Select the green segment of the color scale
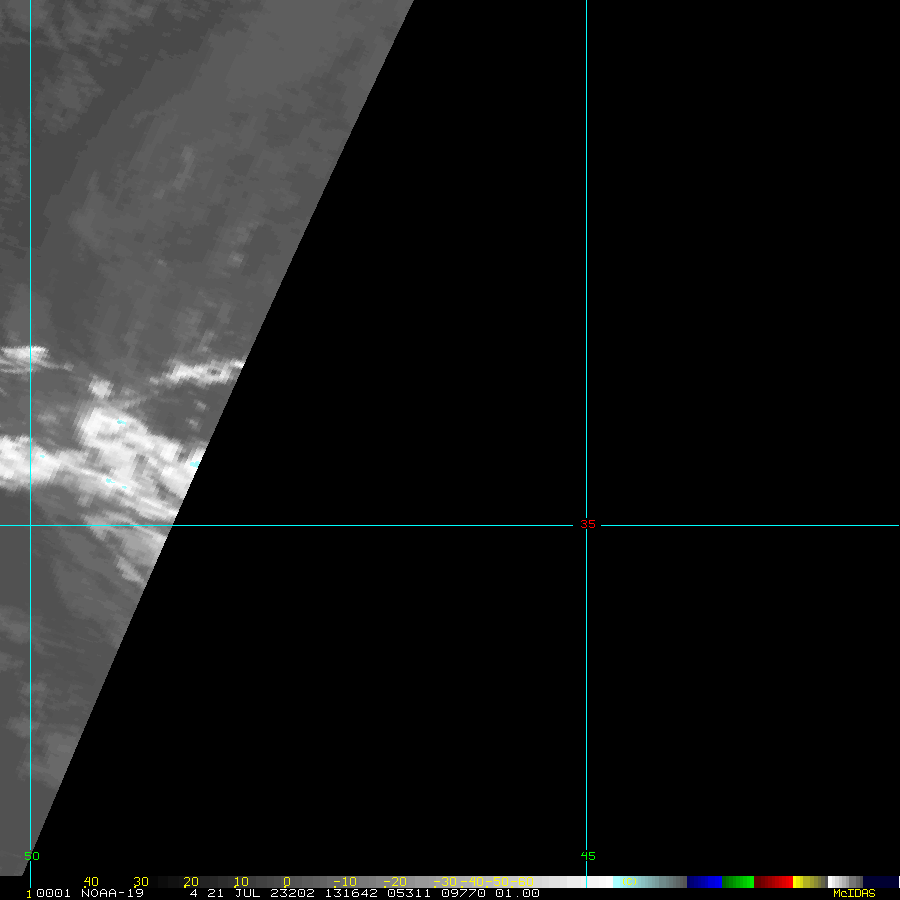The image size is (900, 900). click(737, 882)
